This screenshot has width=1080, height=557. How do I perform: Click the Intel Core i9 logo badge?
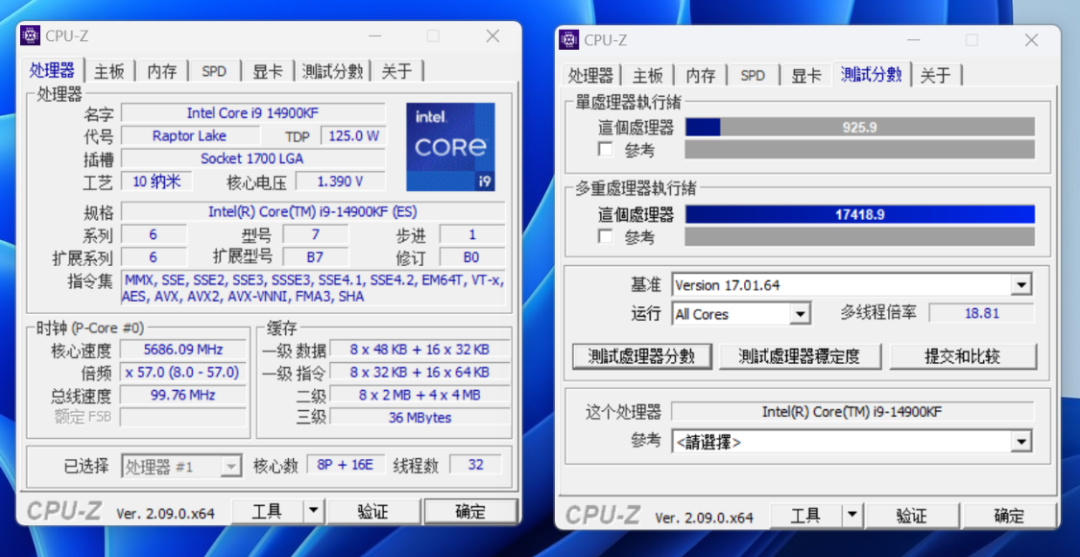point(450,147)
